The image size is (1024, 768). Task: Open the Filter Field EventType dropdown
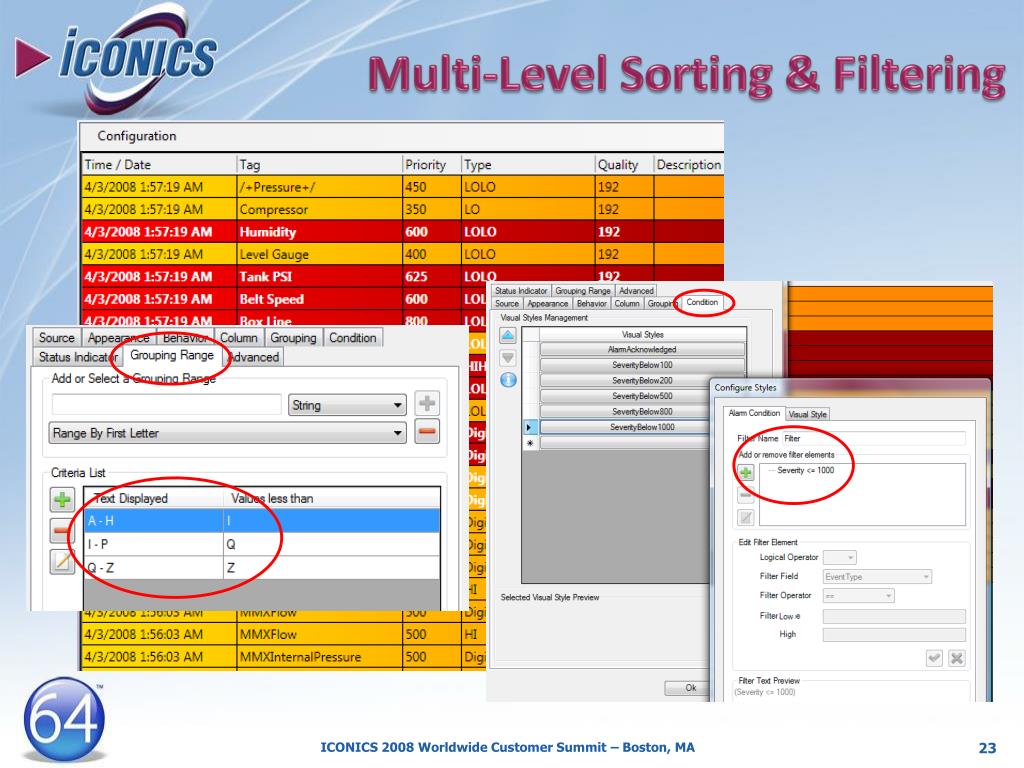coord(877,577)
